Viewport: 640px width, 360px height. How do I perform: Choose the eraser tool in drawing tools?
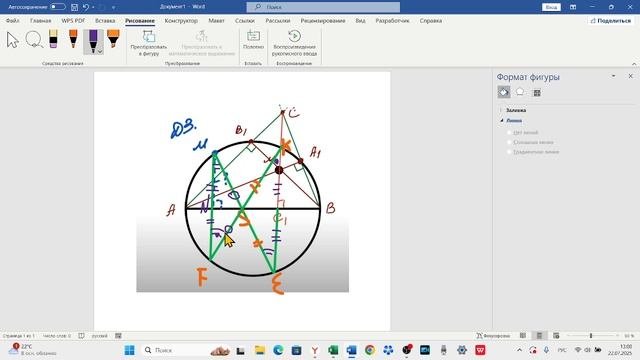click(x=53, y=39)
